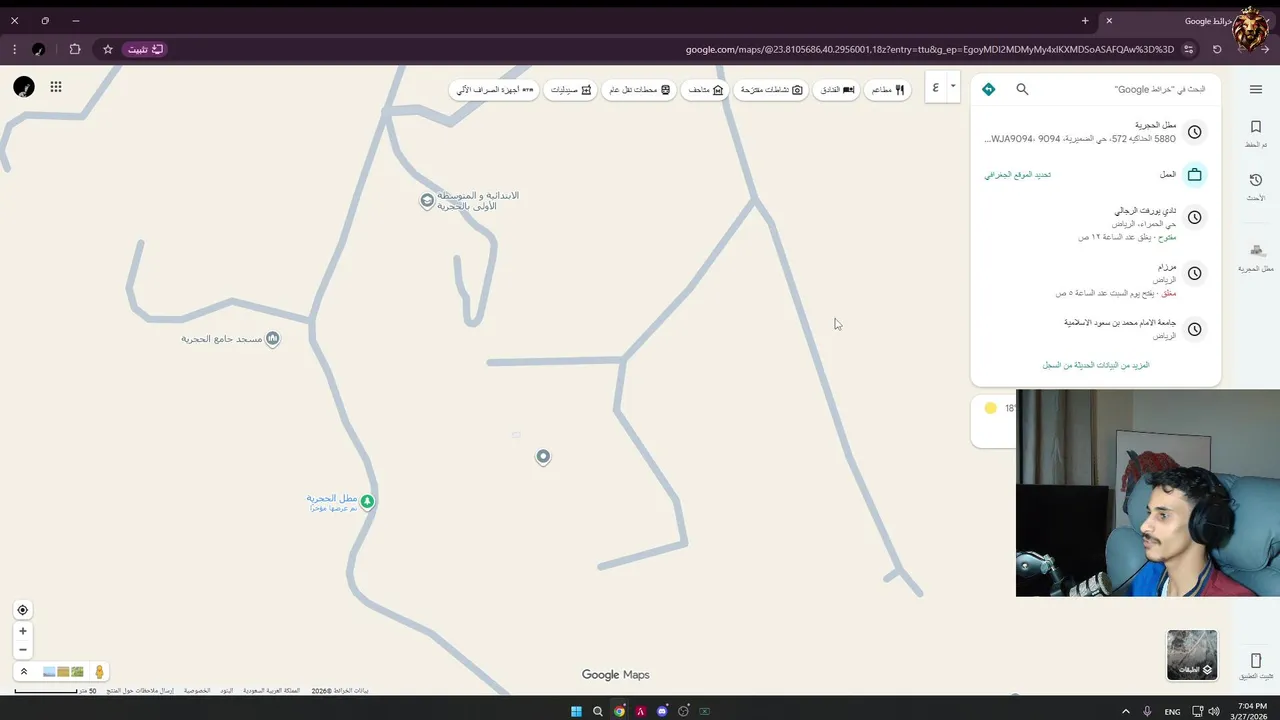Click the Restaurants (مطاعم) category chip

coord(888,90)
